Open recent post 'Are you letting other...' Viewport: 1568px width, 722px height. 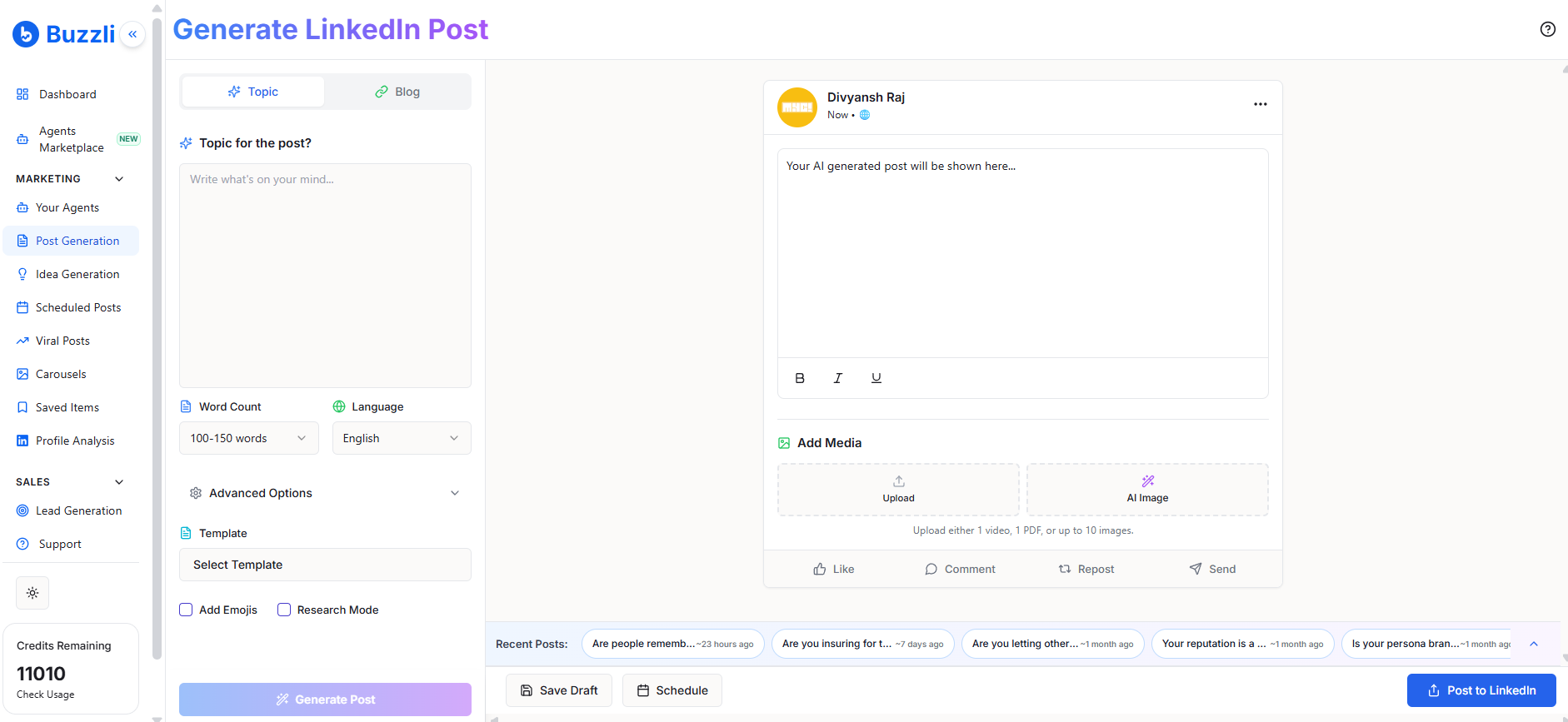(x=1053, y=644)
